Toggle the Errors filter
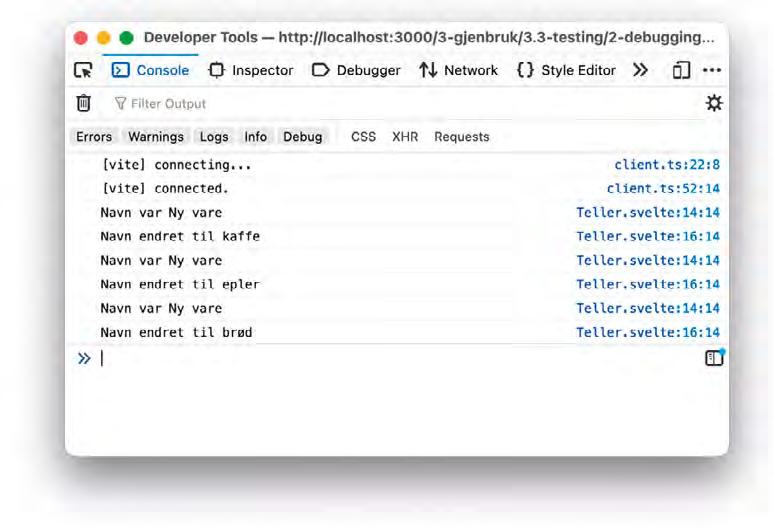 pyautogui.click(x=94, y=137)
